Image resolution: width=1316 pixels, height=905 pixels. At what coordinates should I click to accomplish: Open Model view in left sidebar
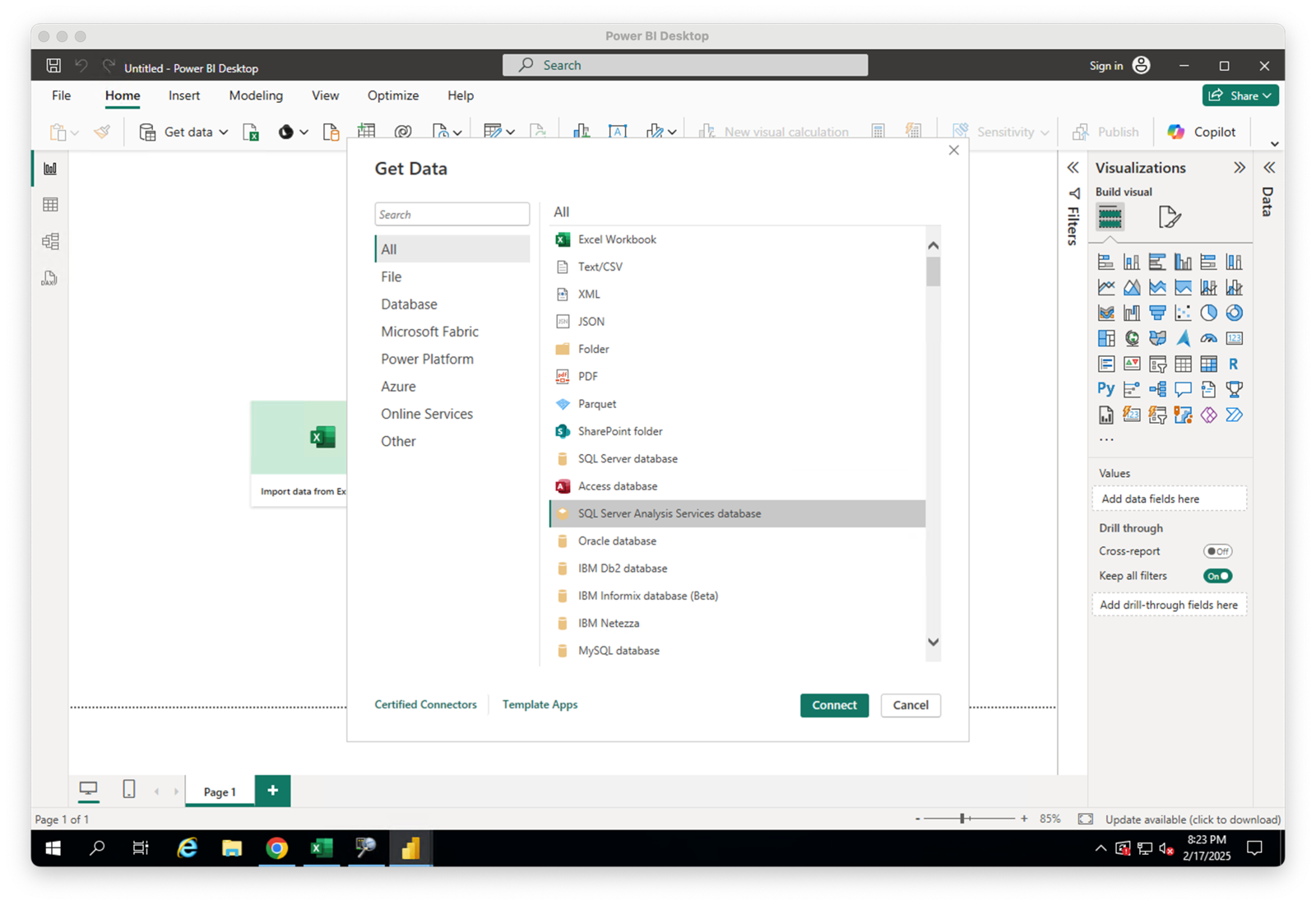click(50, 241)
